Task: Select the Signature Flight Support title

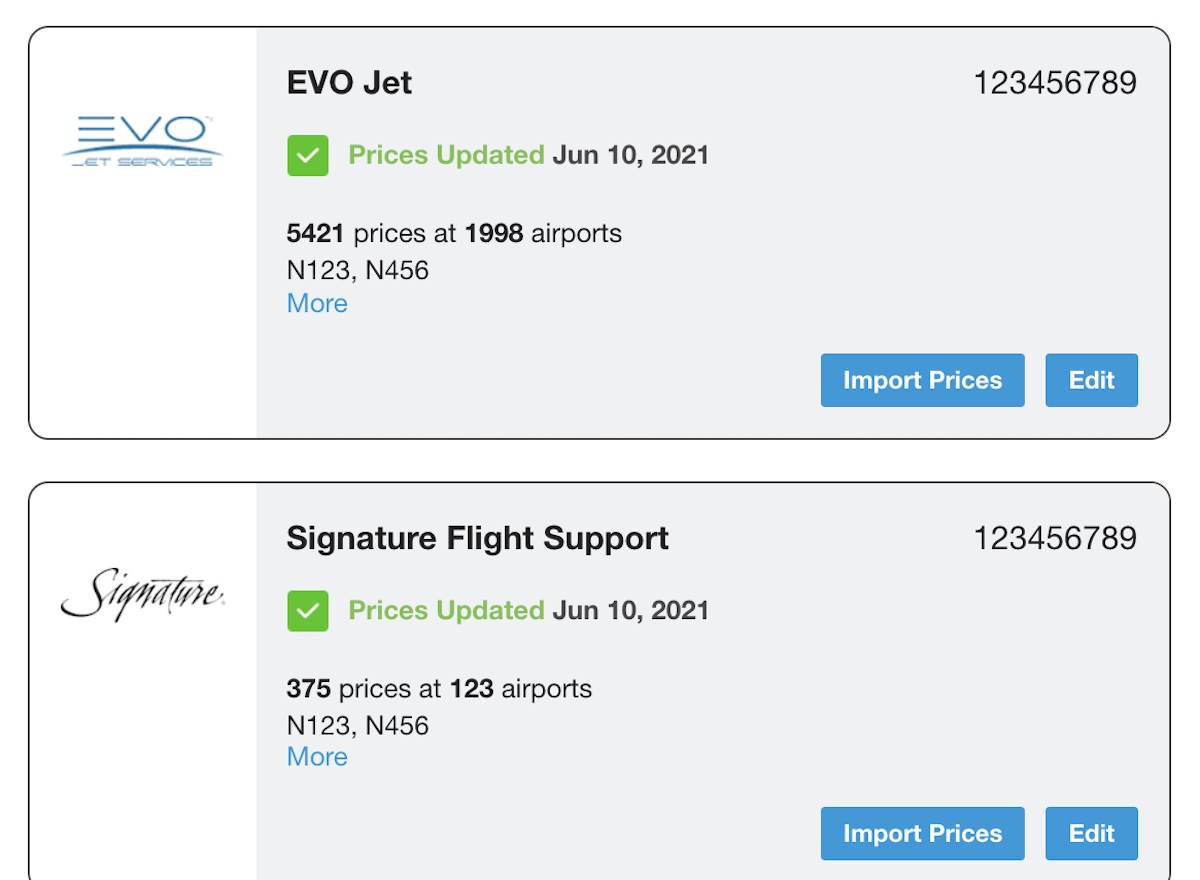Action: pos(477,538)
